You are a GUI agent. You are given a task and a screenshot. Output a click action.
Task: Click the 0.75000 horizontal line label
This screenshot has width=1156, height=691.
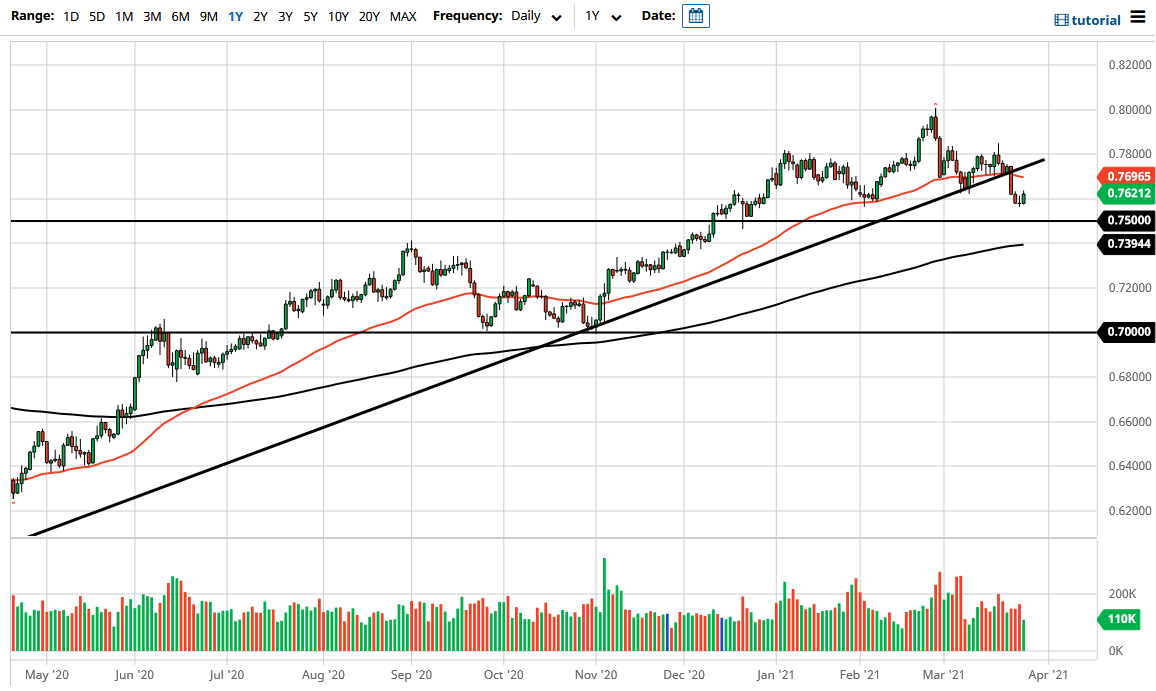point(1126,220)
